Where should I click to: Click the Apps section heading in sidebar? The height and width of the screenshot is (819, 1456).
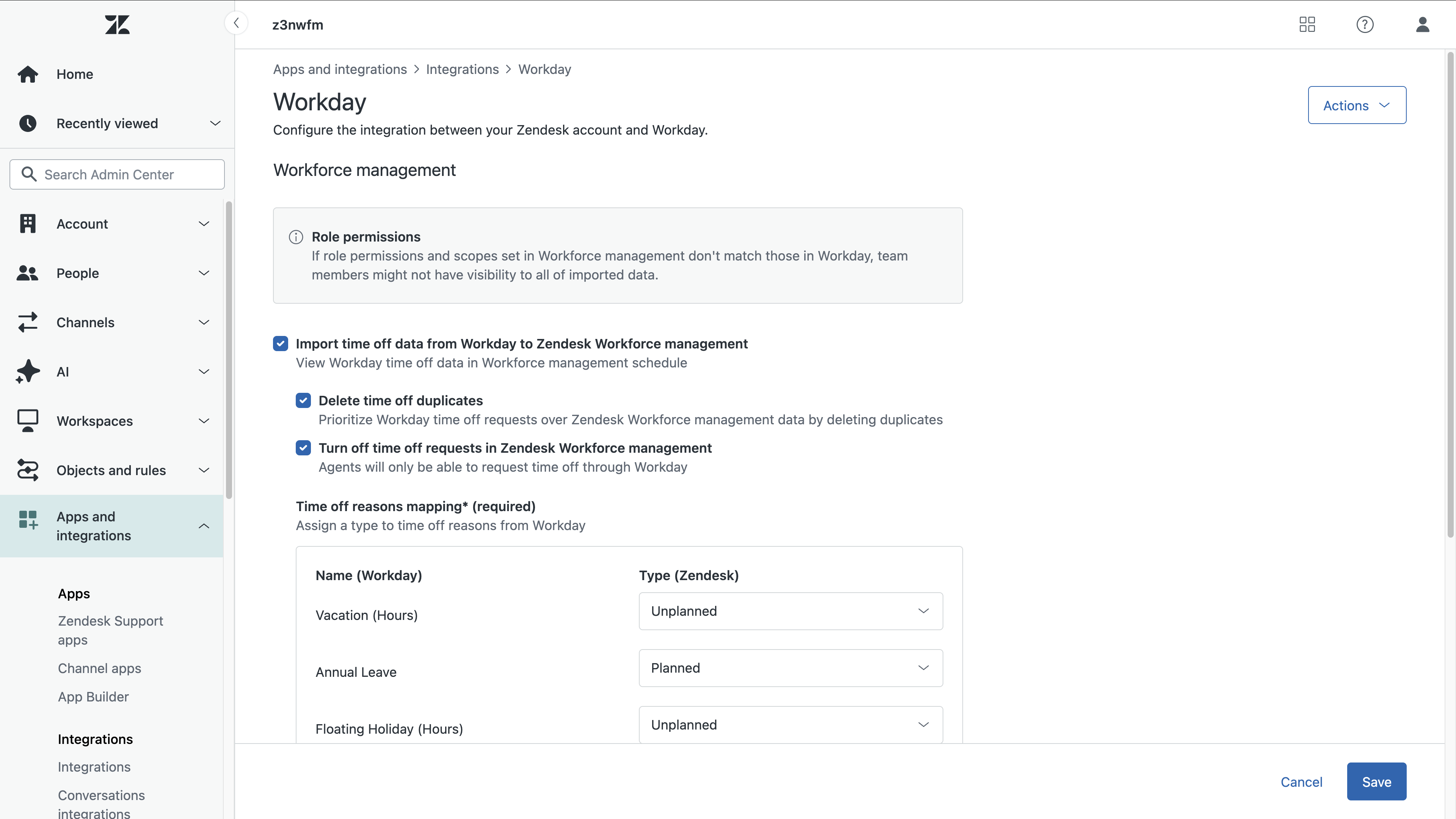[74, 593]
